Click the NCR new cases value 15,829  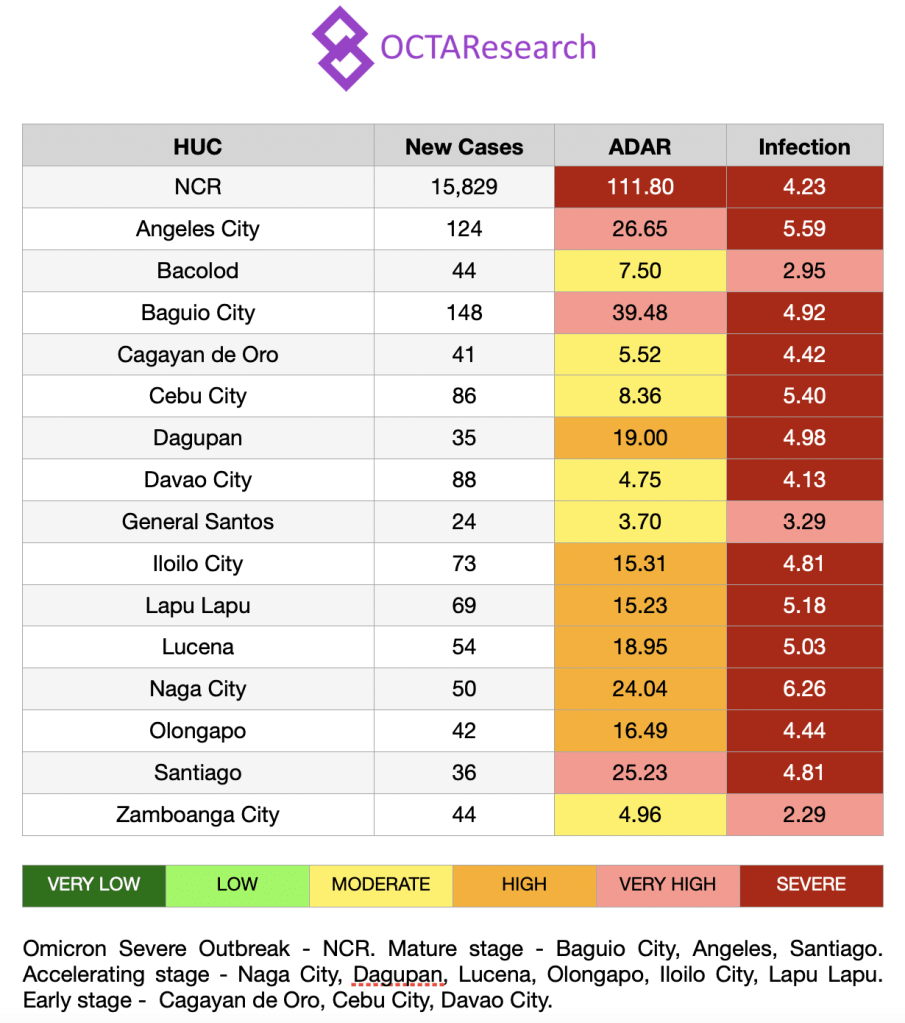coord(464,187)
